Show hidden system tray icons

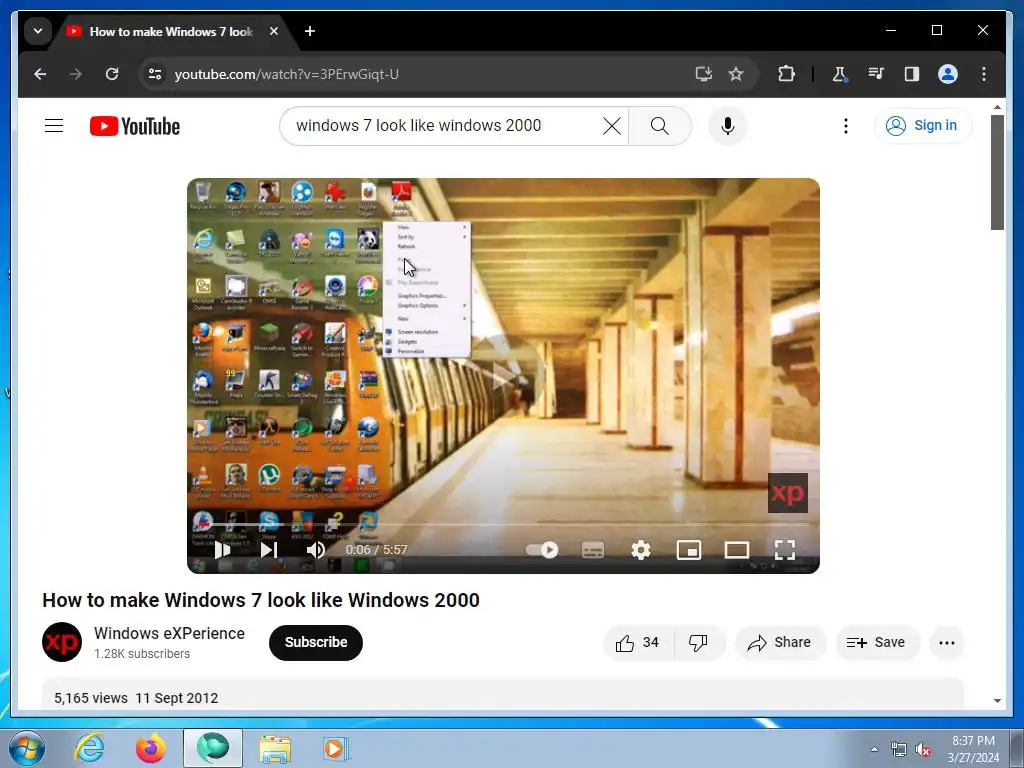coord(874,749)
